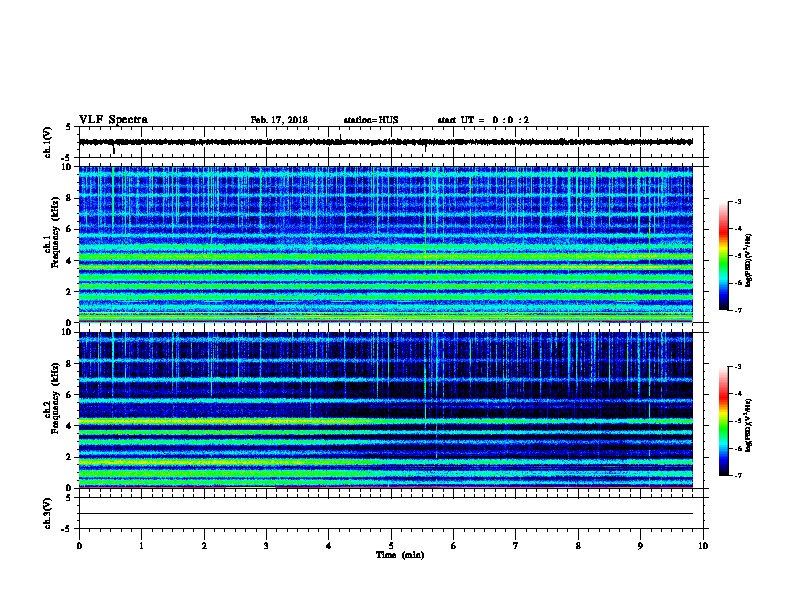Click the "-3" tick on ch.2 colorbar

(738, 367)
